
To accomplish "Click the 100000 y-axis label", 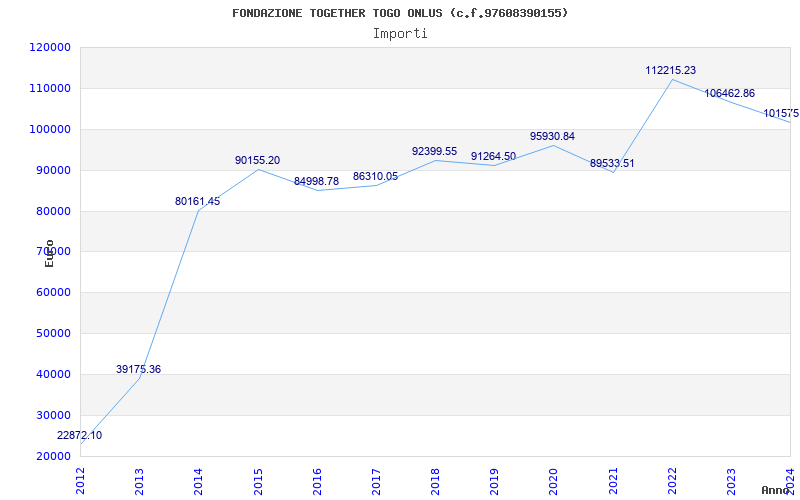I will pos(49,129).
